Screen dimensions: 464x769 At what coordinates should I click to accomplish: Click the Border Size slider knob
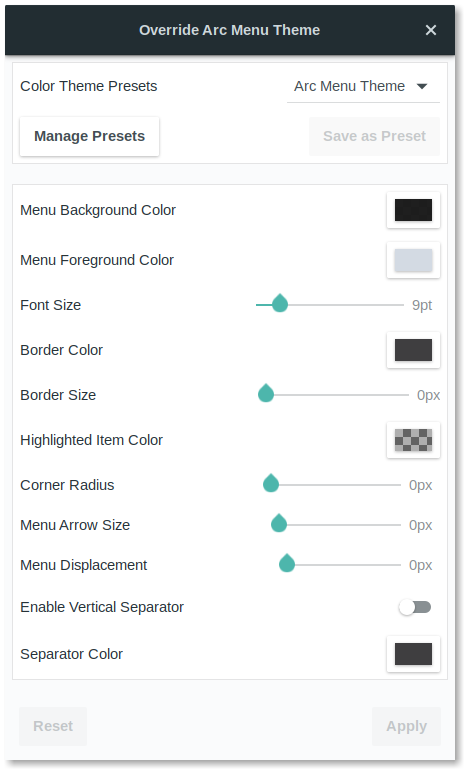[266, 393]
